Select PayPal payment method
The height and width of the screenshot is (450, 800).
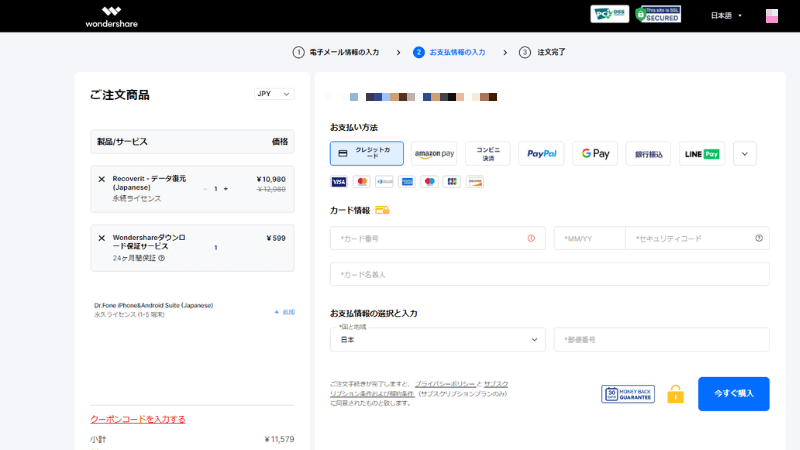[x=541, y=154]
